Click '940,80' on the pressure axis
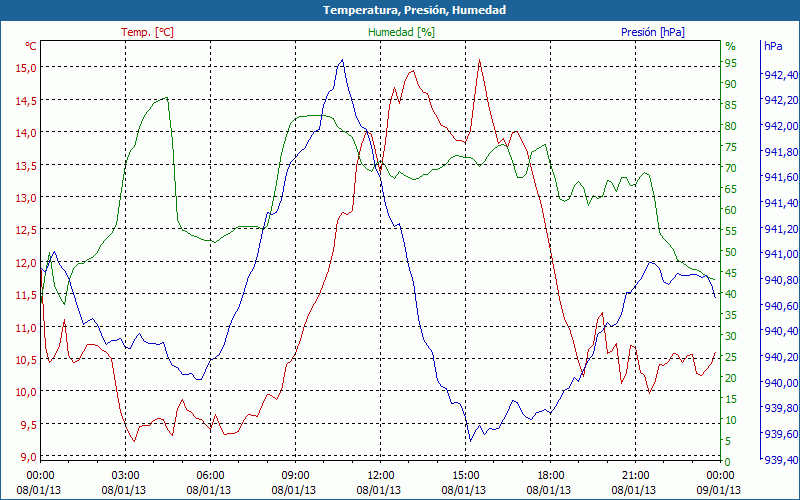This screenshot has width=800, height=500. [x=781, y=280]
